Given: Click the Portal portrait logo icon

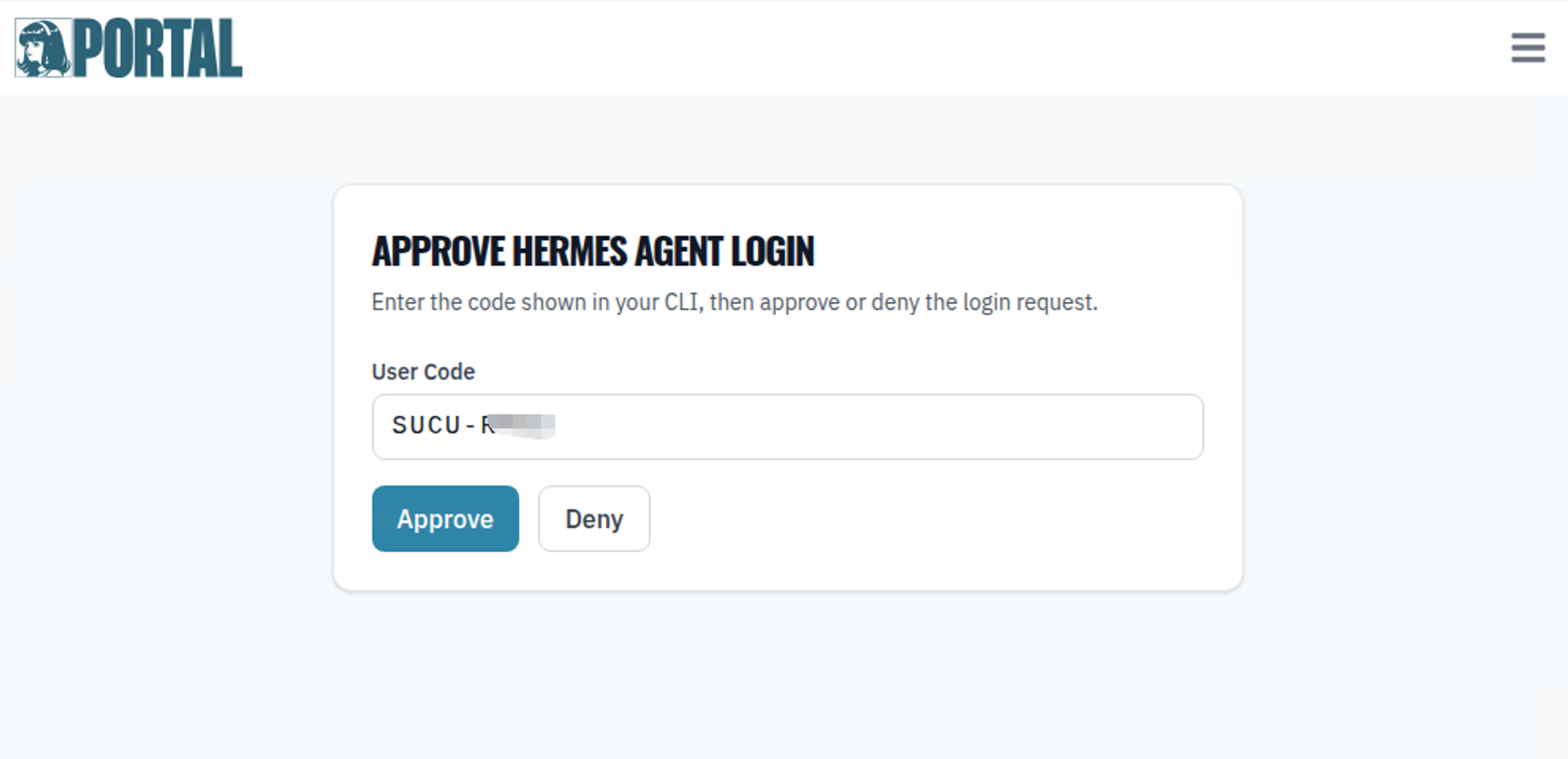Looking at the screenshot, I should pyautogui.click(x=44, y=48).
